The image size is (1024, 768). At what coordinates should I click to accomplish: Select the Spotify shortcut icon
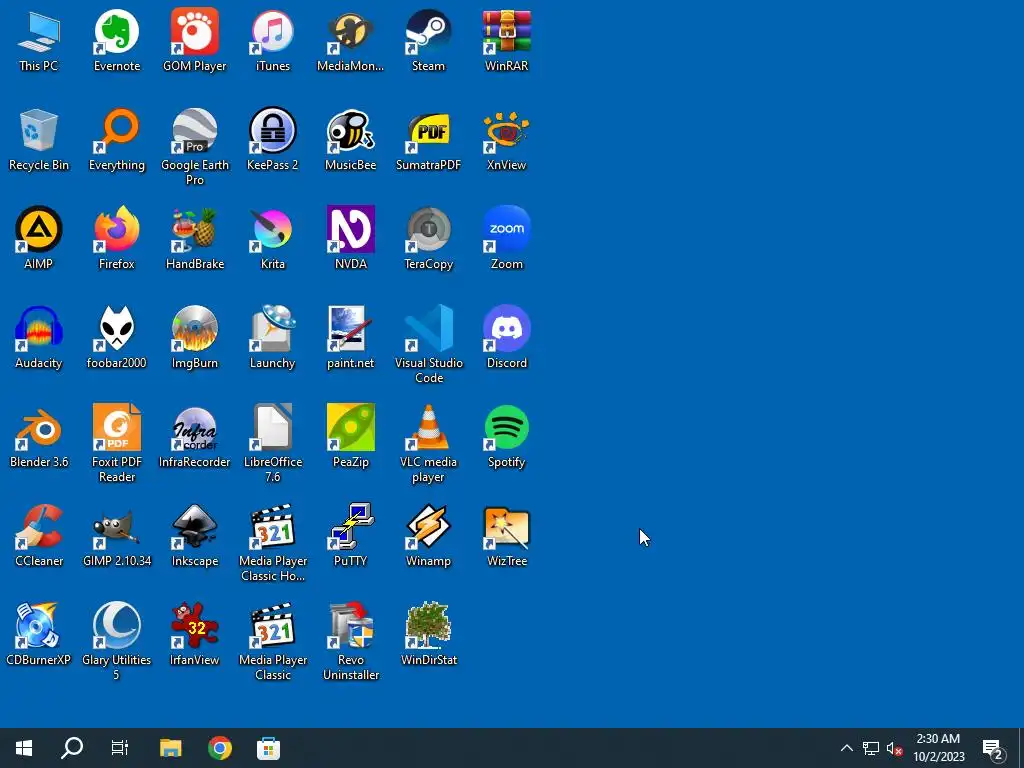coord(507,428)
